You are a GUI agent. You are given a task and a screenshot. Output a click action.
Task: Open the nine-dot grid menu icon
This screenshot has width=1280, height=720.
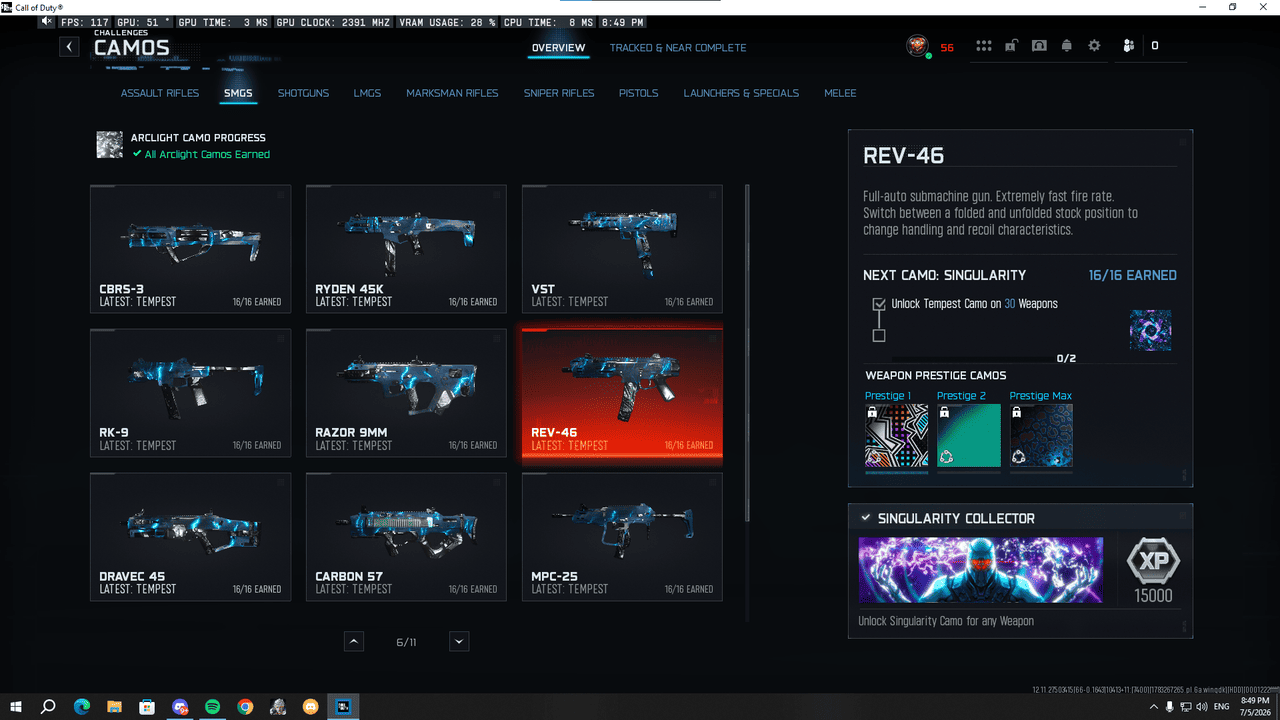984,46
